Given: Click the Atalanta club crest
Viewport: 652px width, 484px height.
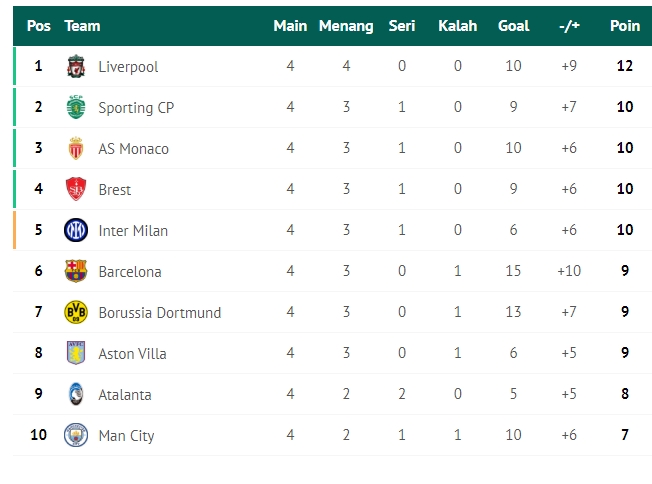Looking at the screenshot, I should (x=76, y=394).
